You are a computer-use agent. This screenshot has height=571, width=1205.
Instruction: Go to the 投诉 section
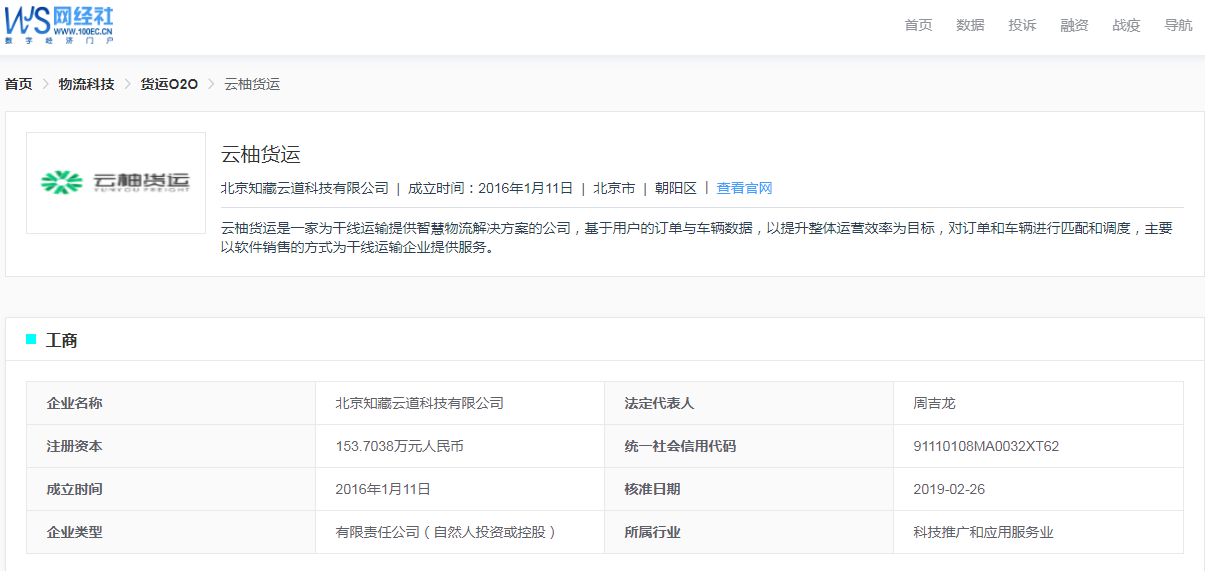coord(1022,25)
